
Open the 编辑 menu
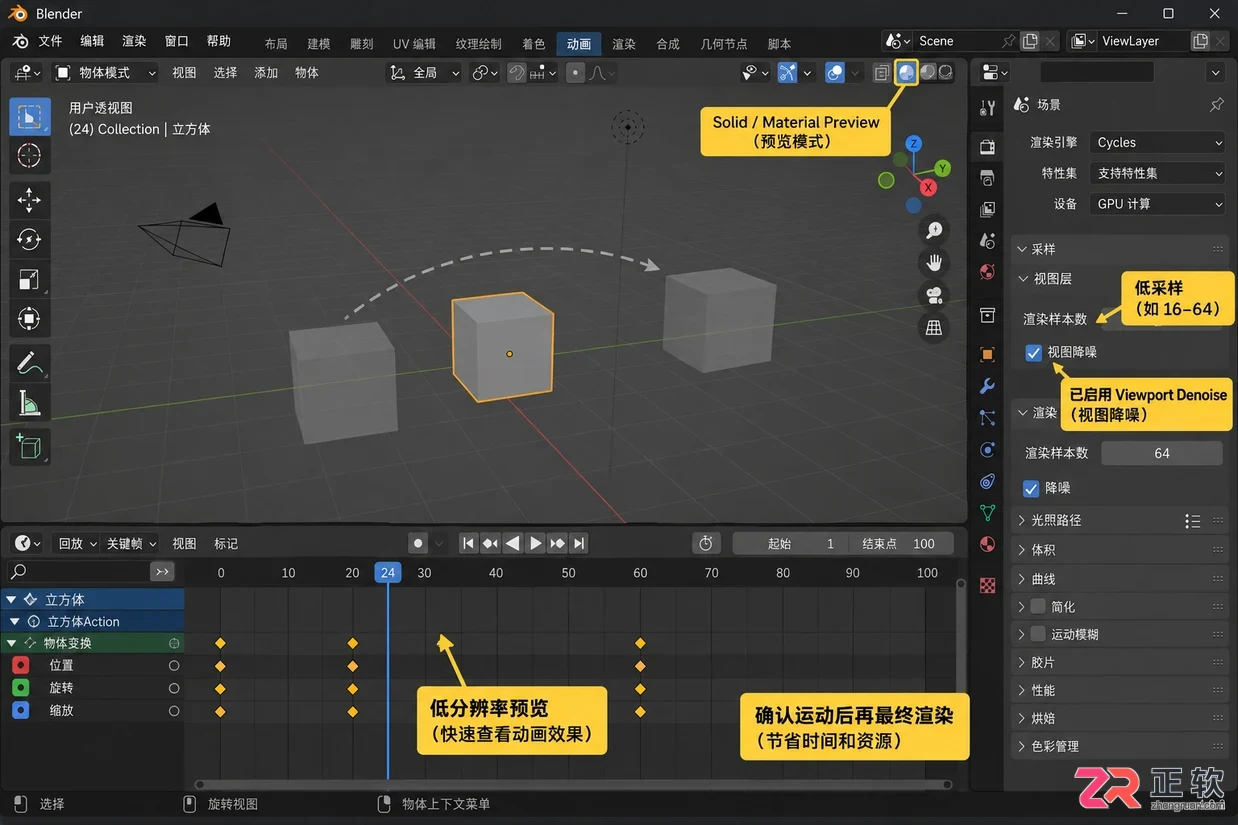coord(92,41)
